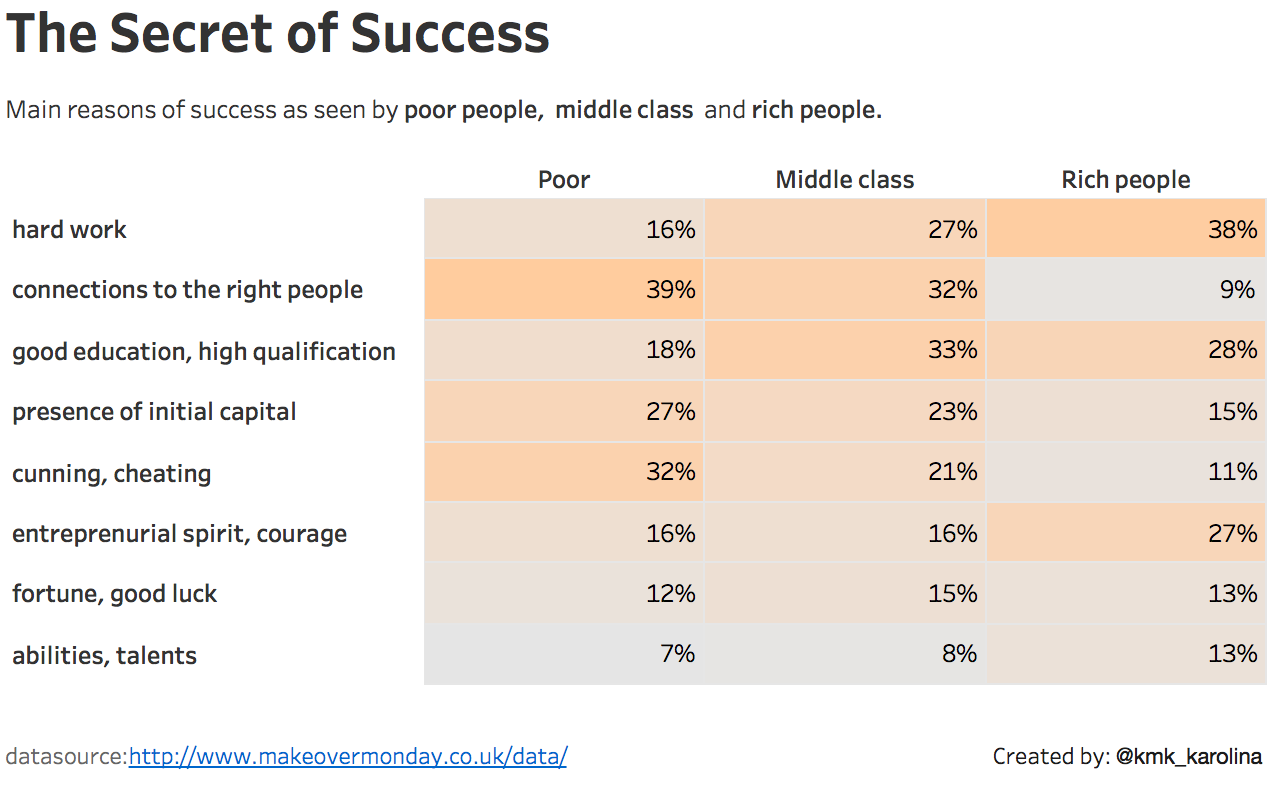Viewport: 1268px width, 808px height.
Task: Select the 32% Poor cunning cell
Action: [x=565, y=472]
